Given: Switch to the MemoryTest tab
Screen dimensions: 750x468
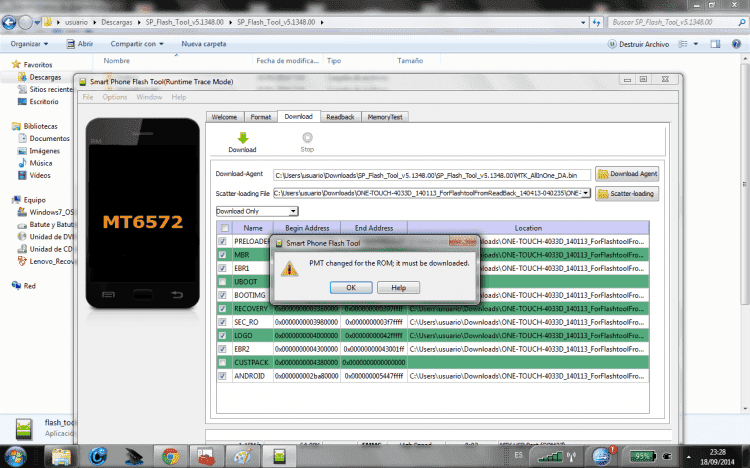Looking at the screenshot, I should point(385,117).
